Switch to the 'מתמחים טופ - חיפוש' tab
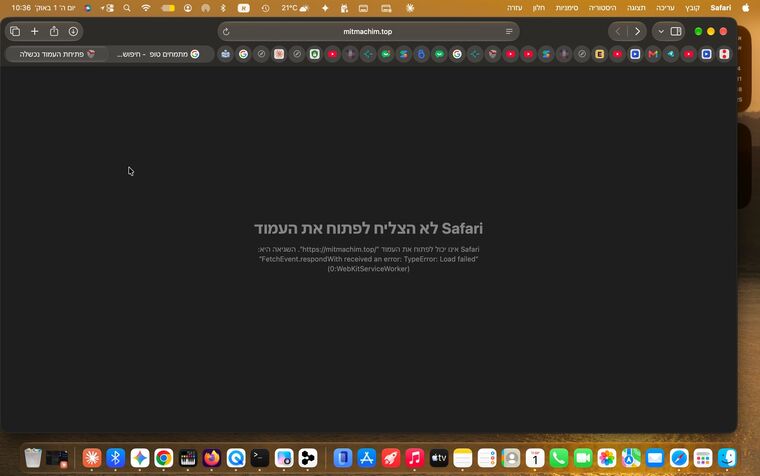760x476 pixels. (x=159, y=54)
